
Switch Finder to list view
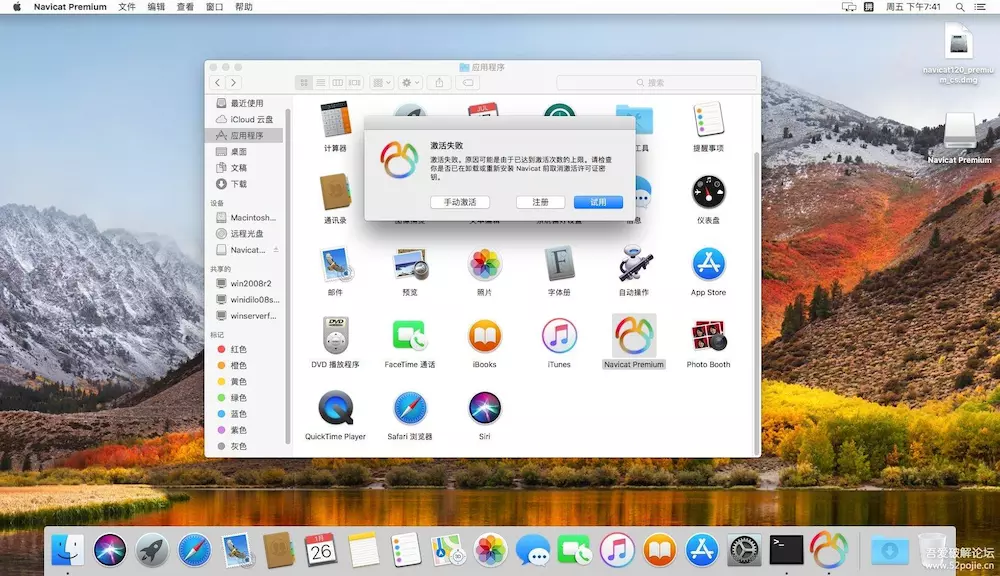(321, 82)
